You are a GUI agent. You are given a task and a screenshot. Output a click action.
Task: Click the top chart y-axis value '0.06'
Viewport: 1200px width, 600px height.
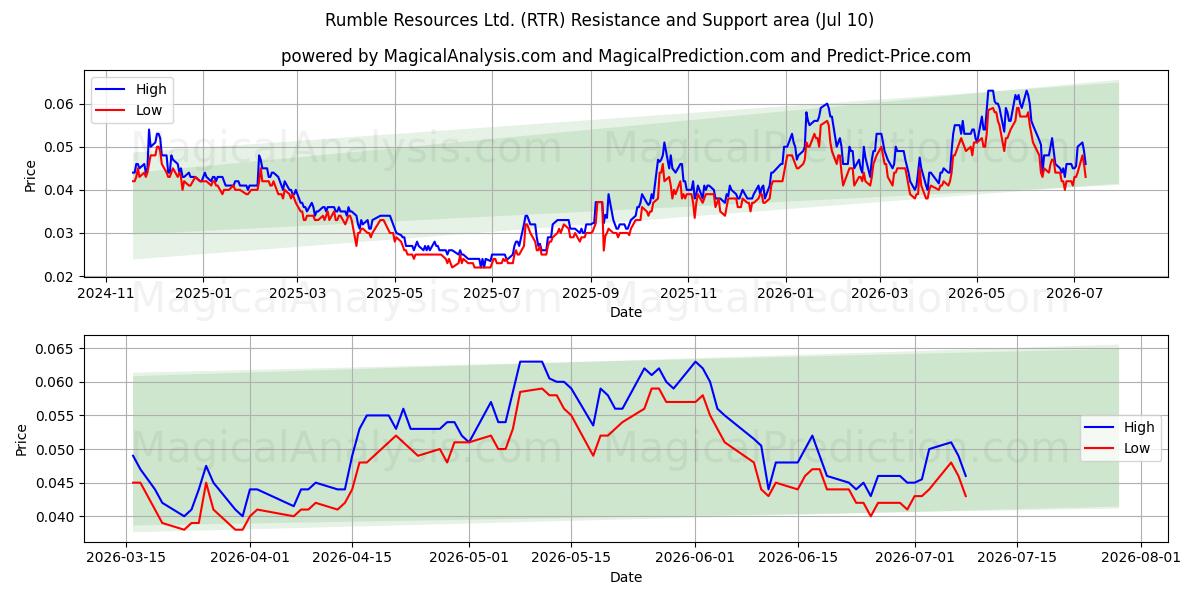click(x=60, y=104)
